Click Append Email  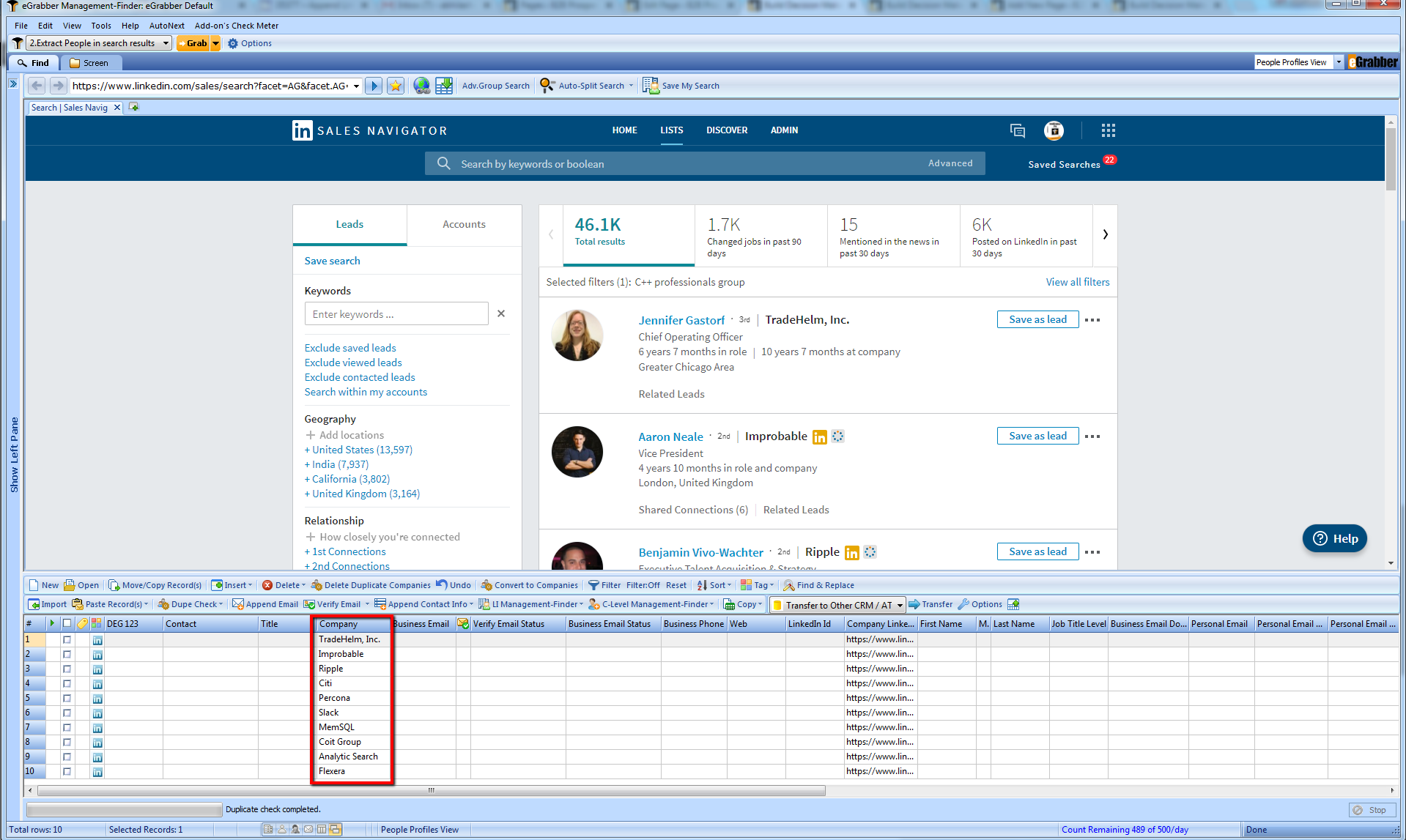tap(265, 604)
